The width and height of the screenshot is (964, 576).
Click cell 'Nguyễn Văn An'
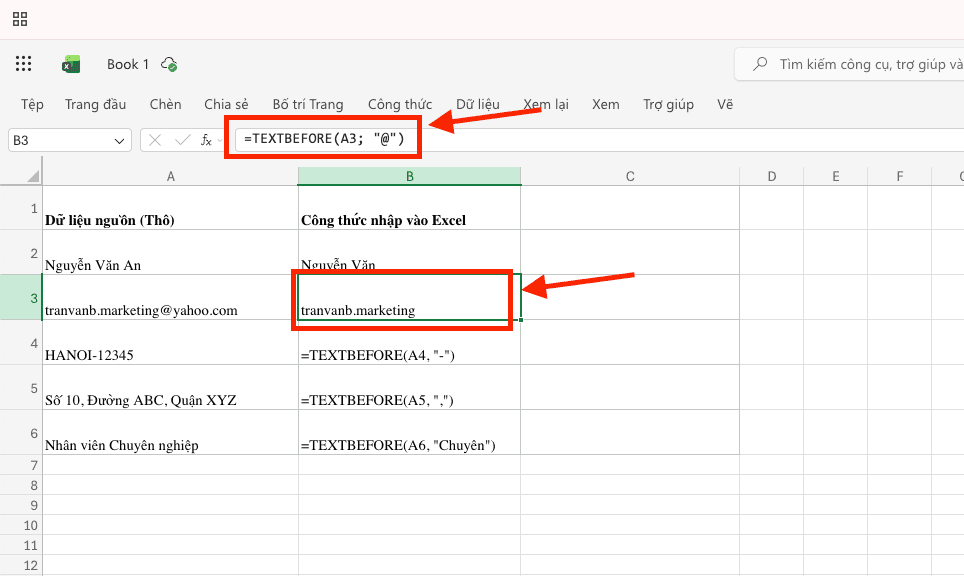(x=170, y=253)
